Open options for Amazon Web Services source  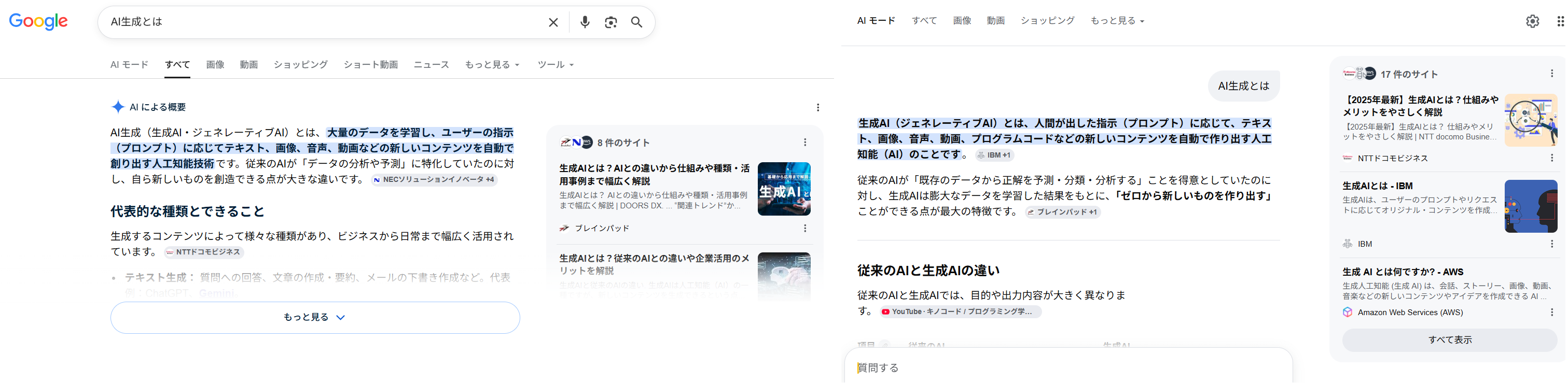coord(1551,313)
